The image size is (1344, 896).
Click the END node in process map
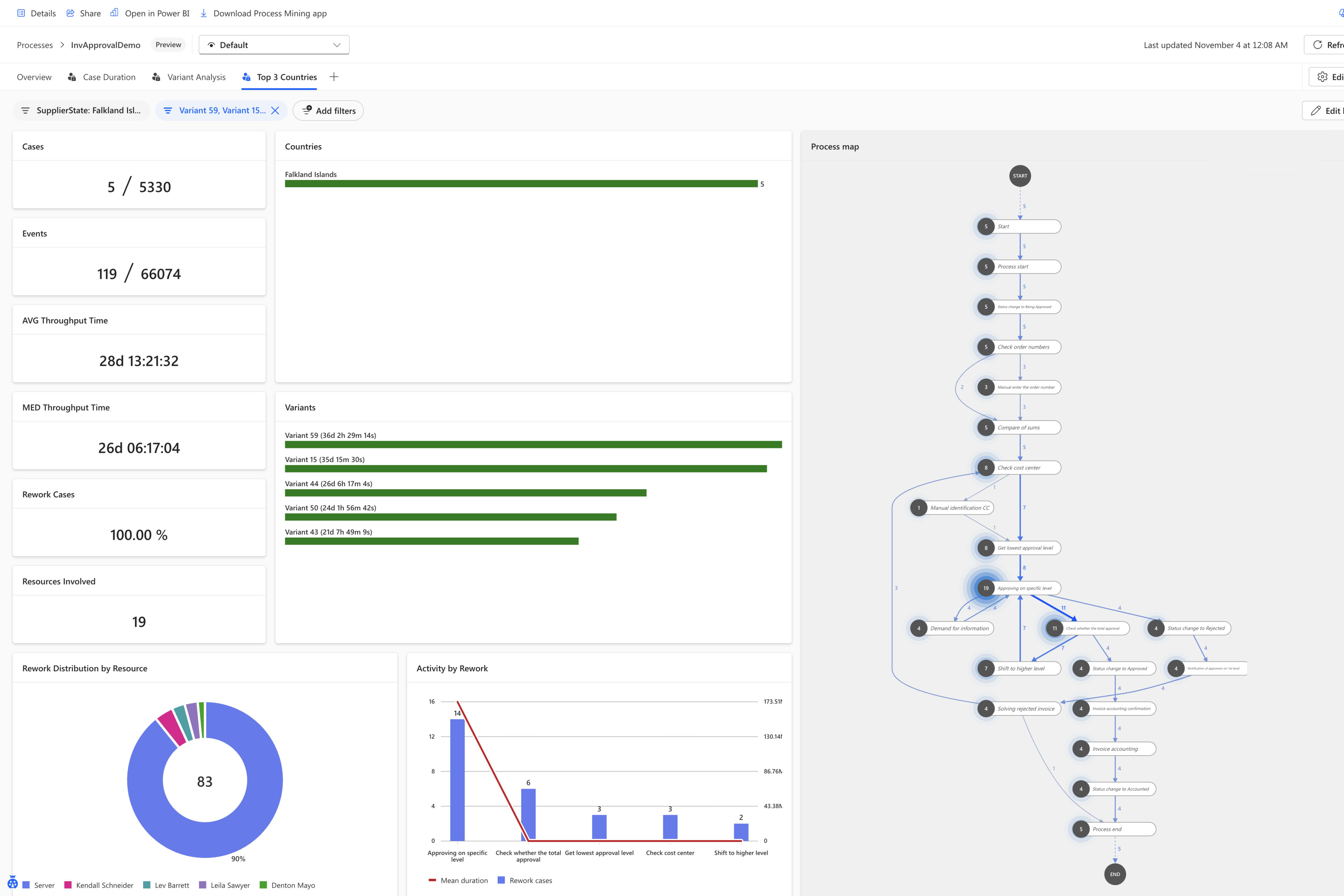tap(1115, 874)
